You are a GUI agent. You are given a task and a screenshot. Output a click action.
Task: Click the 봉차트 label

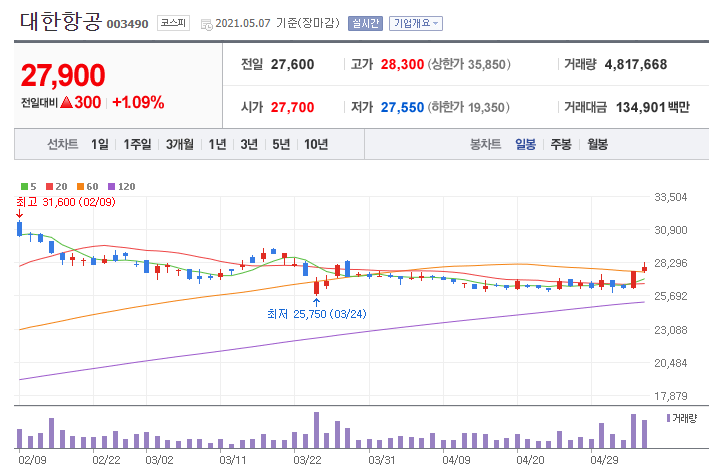tap(486, 144)
